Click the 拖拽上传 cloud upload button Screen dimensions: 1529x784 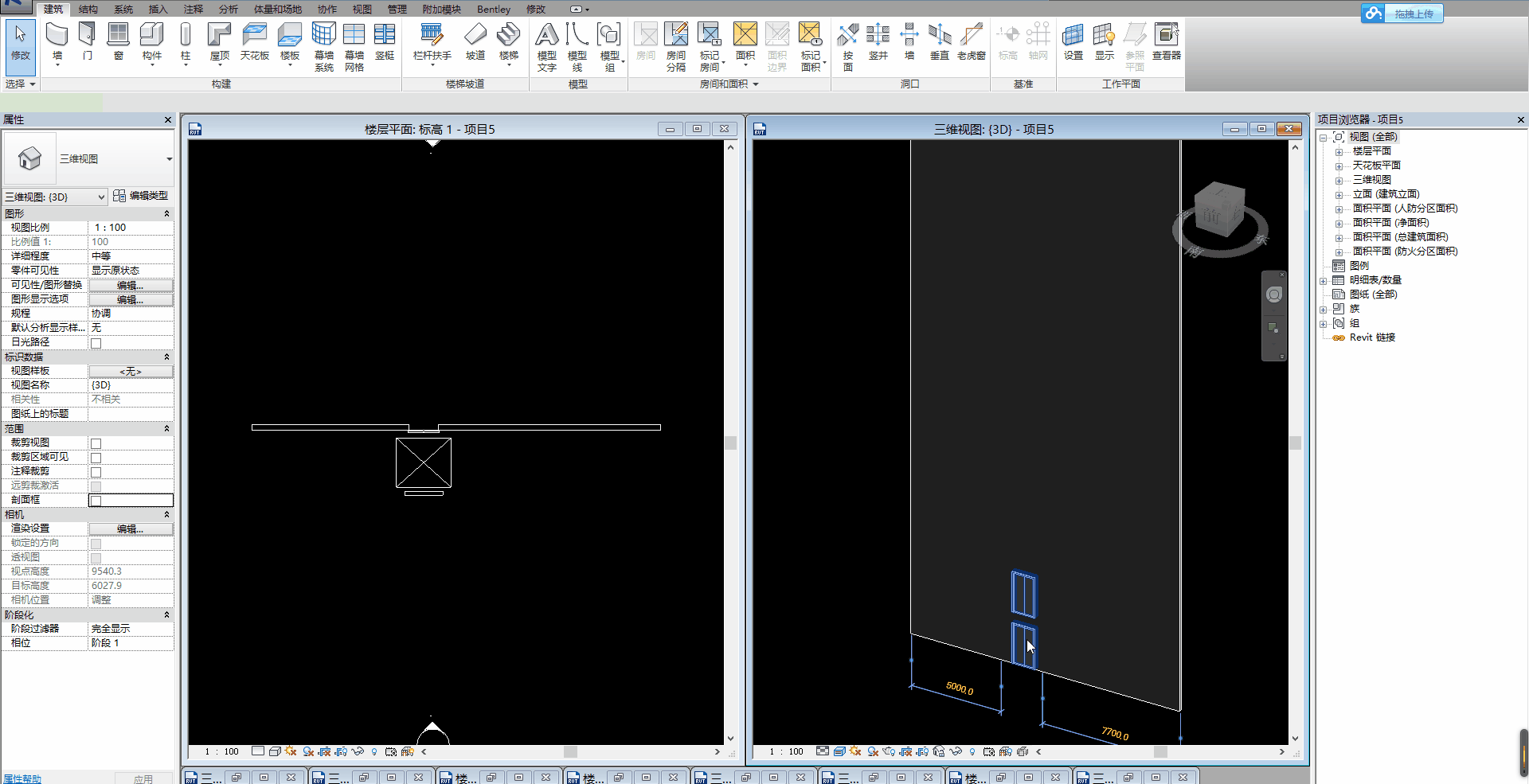[x=1402, y=14]
